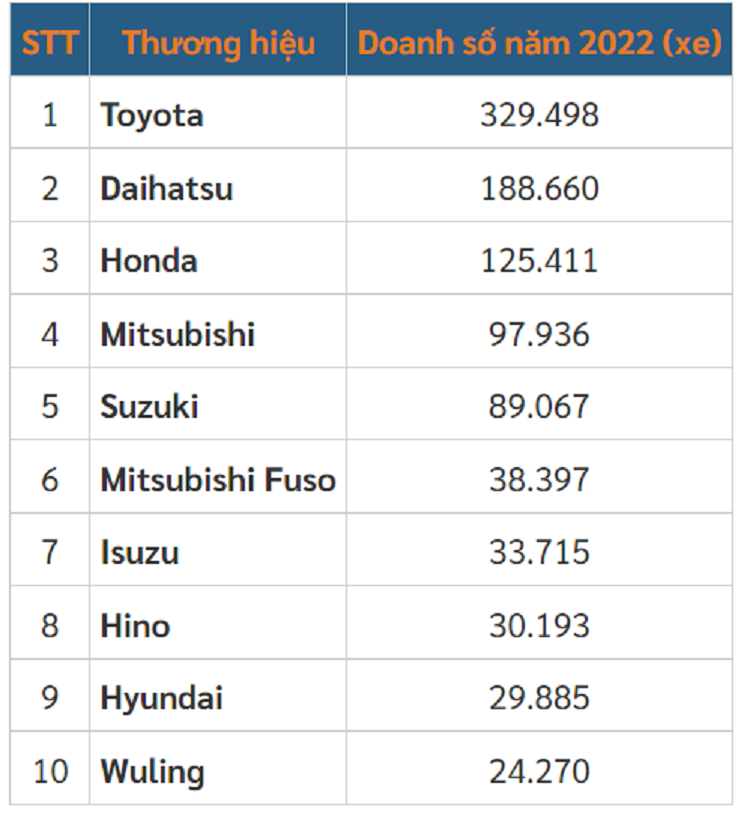Click Toyota's sales figure 329.498
Viewport: 750px width, 822px height.
coord(539,115)
